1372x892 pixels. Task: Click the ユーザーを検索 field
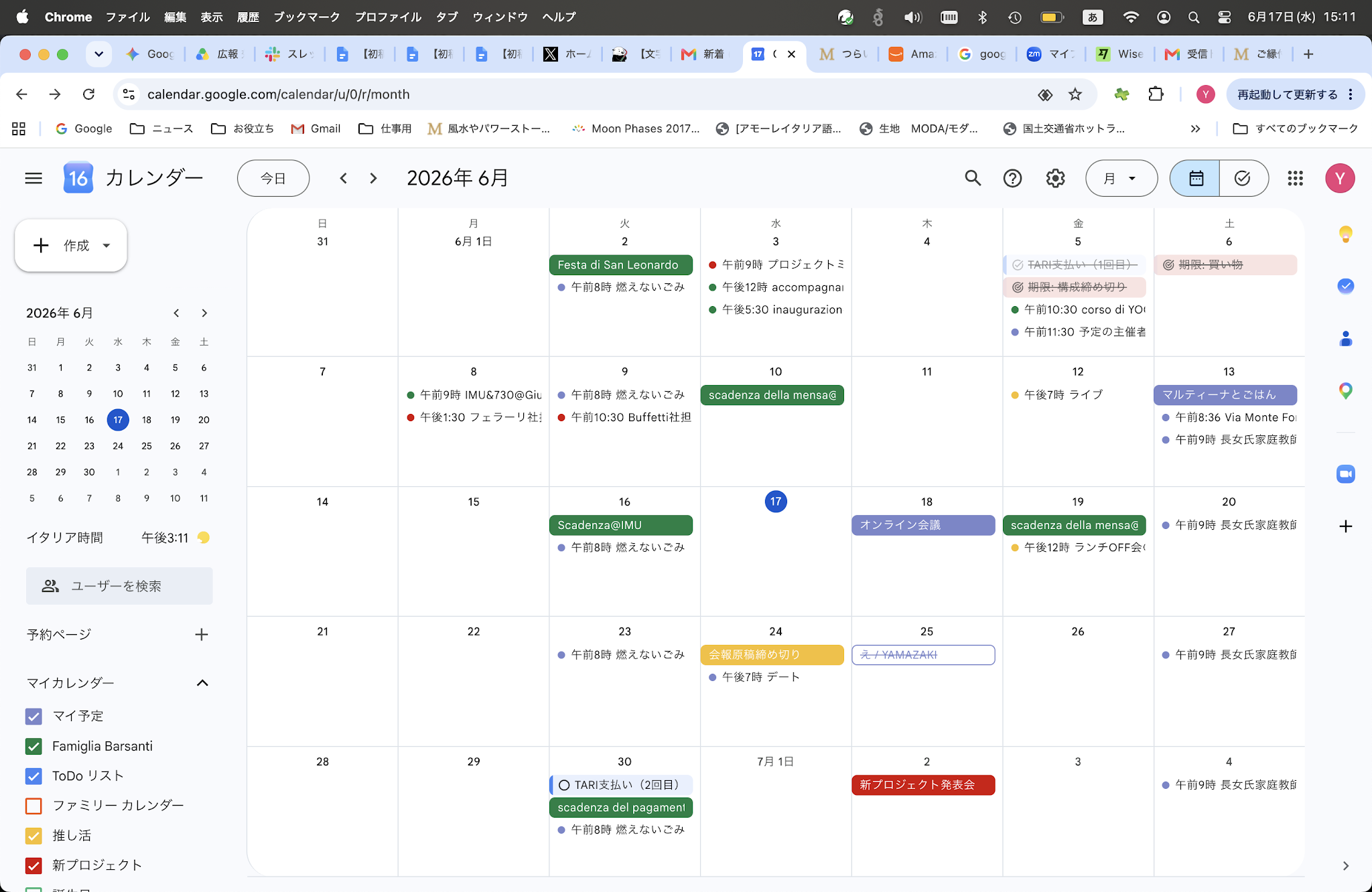(119, 586)
